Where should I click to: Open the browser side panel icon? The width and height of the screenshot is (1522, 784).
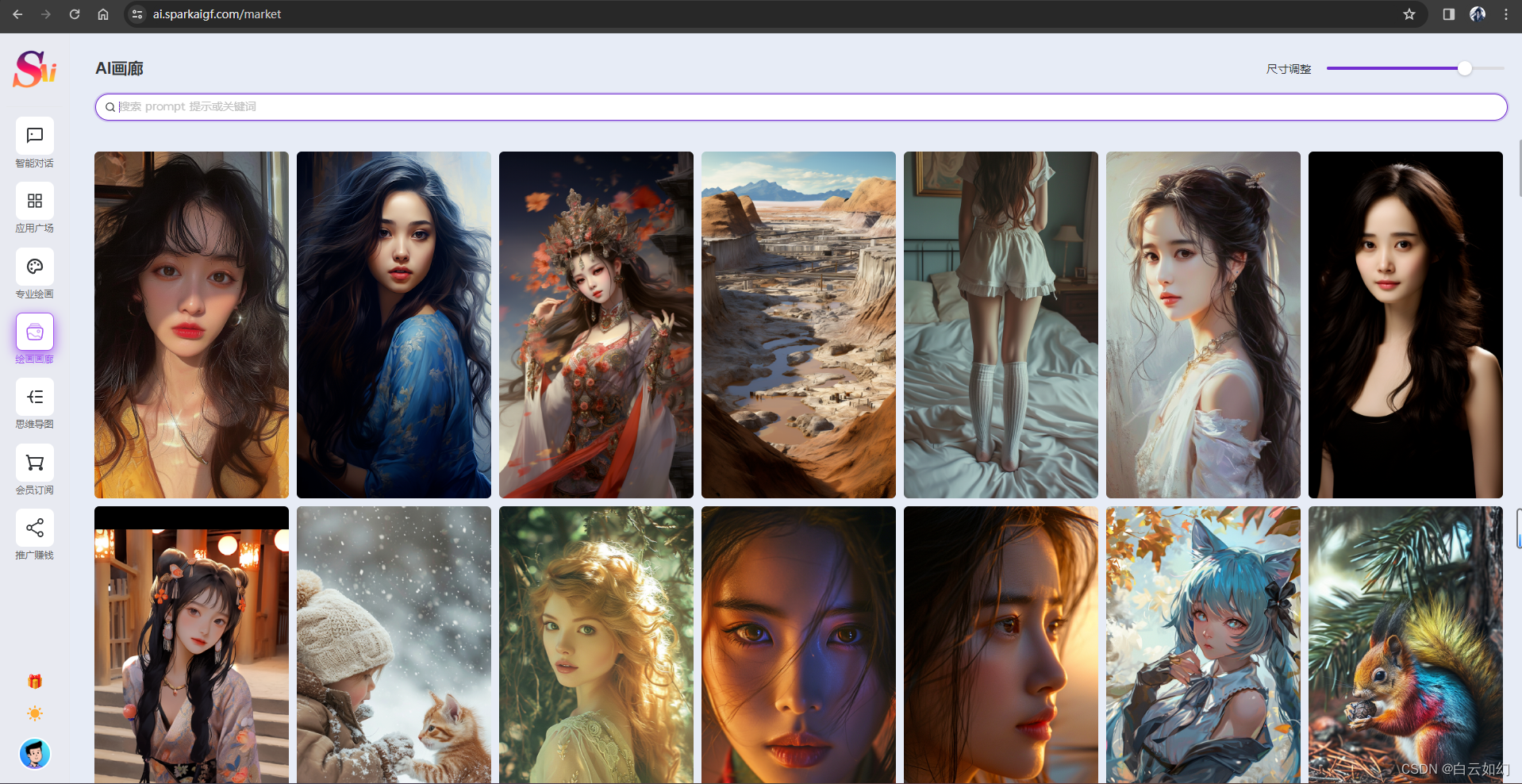click(1449, 14)
